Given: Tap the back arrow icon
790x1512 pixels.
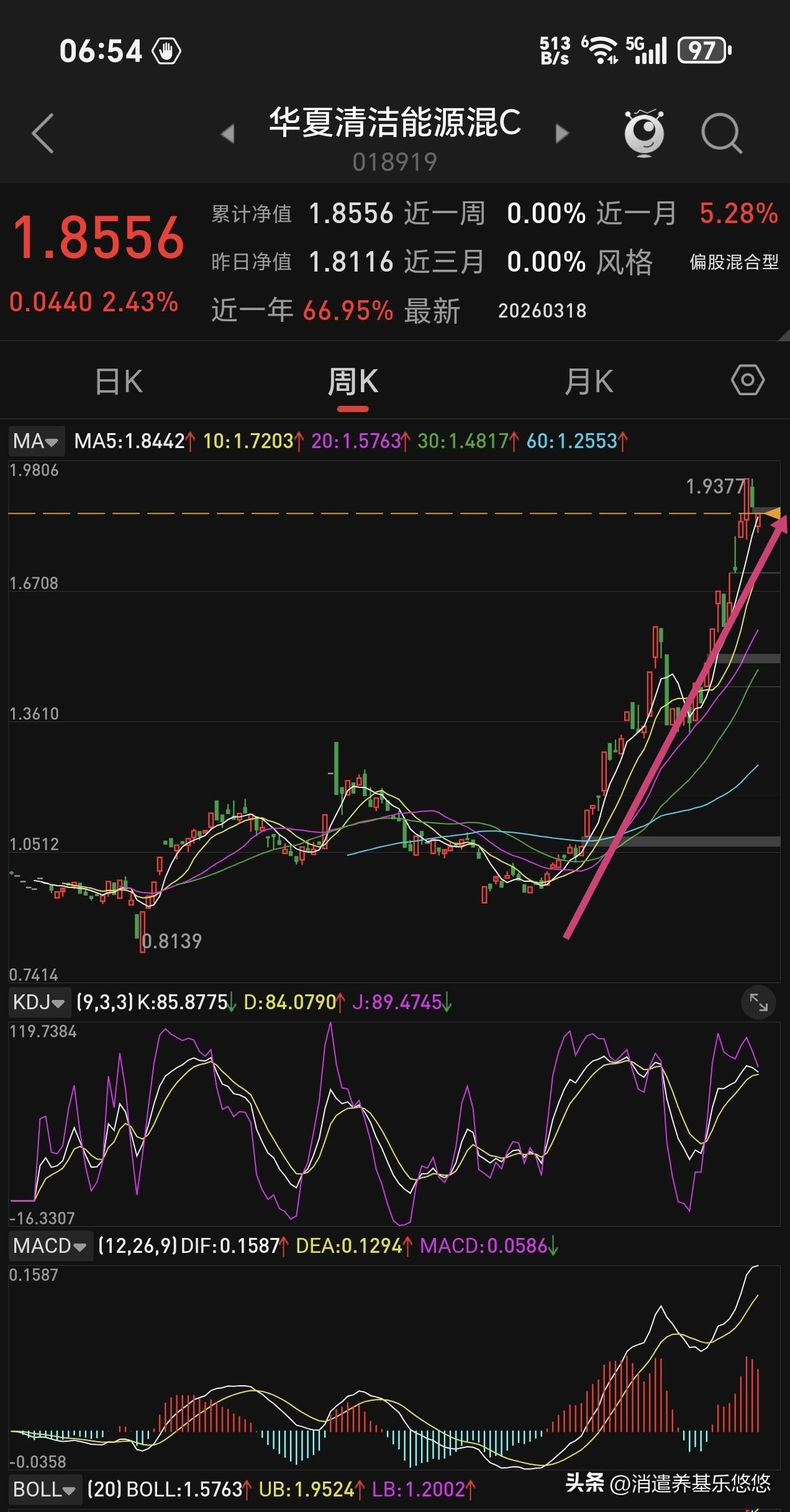Looking at the screenshot, I should click(x=43, y=133).
